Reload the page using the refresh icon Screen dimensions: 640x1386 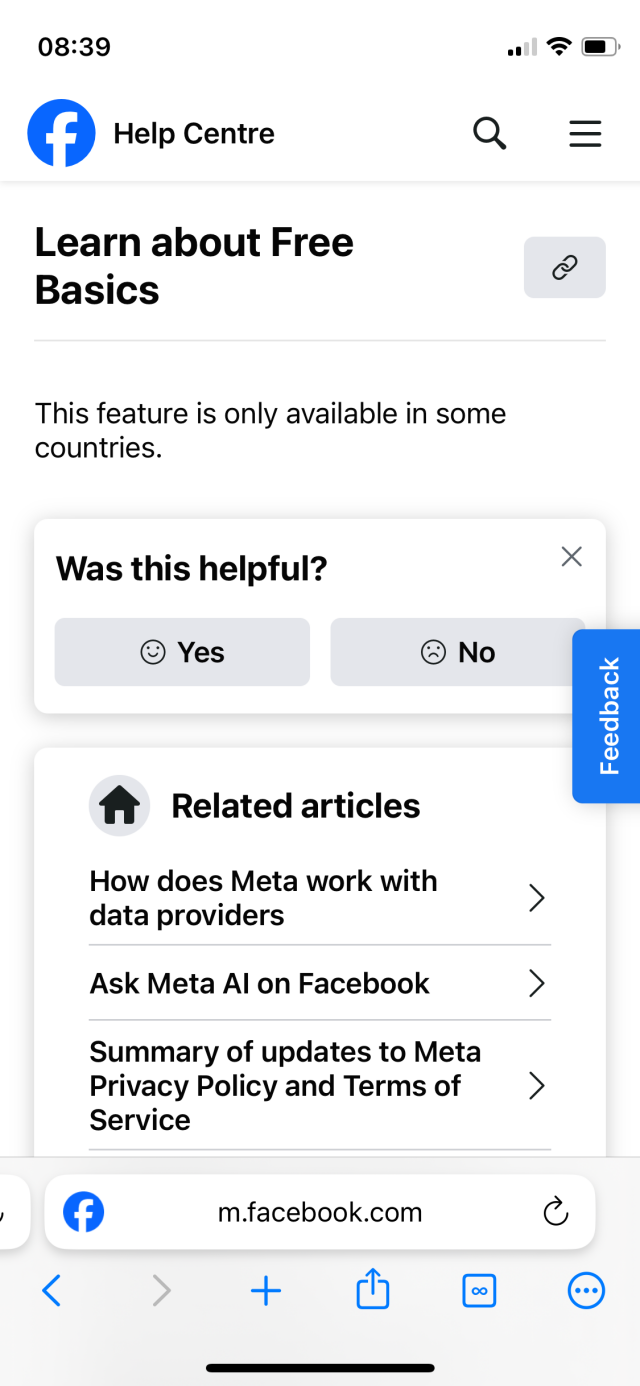click(x=556, y=1212)
